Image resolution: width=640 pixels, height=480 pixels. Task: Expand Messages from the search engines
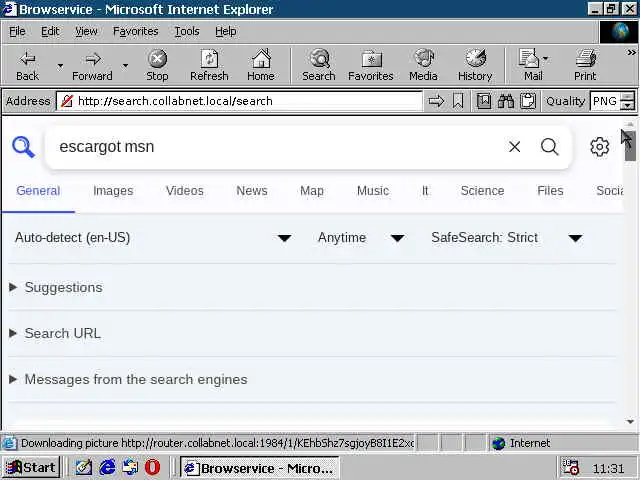[128, 379]
